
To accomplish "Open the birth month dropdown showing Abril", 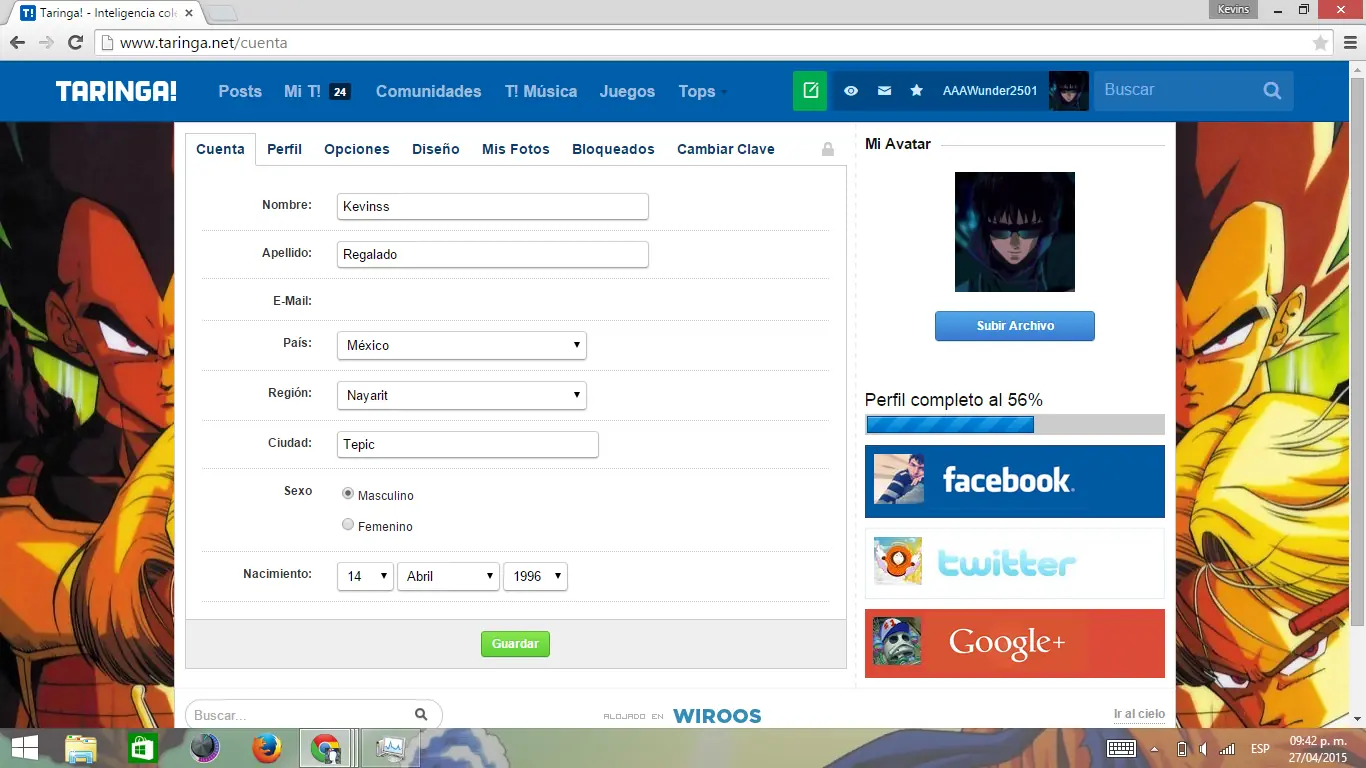I will (x=448, y=576).
